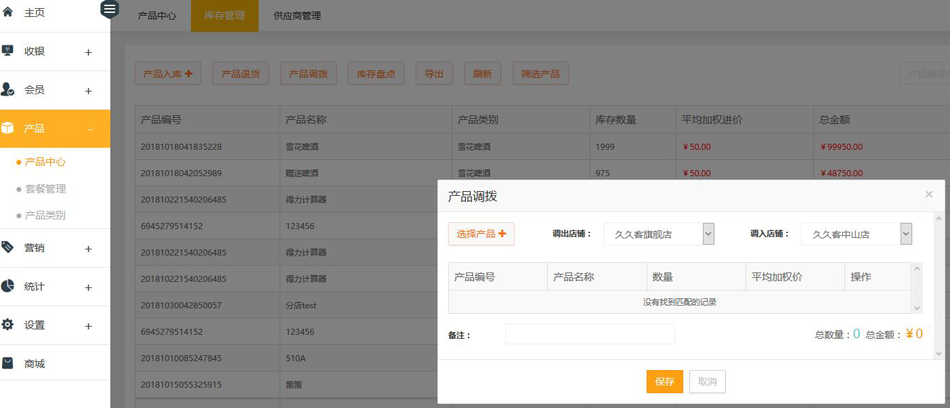Click the 会员 member icon

point(8,90)
